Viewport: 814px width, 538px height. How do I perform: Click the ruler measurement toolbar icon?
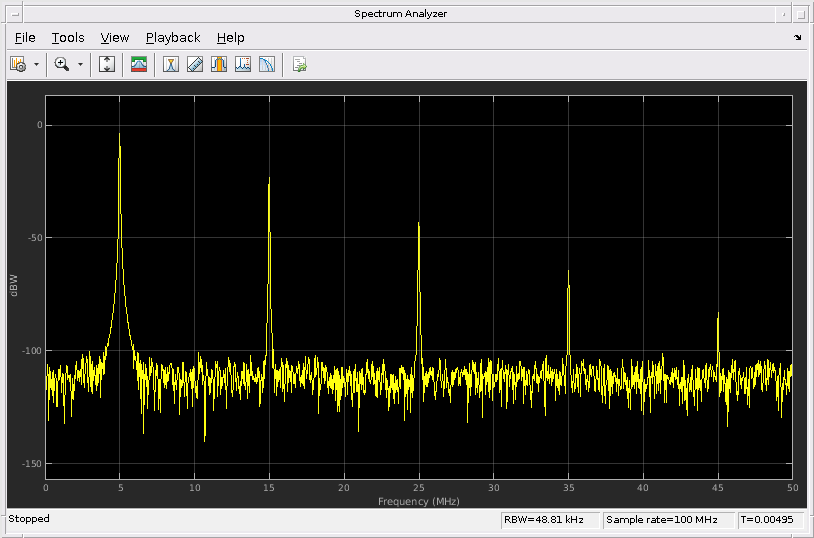pos(195,64)
